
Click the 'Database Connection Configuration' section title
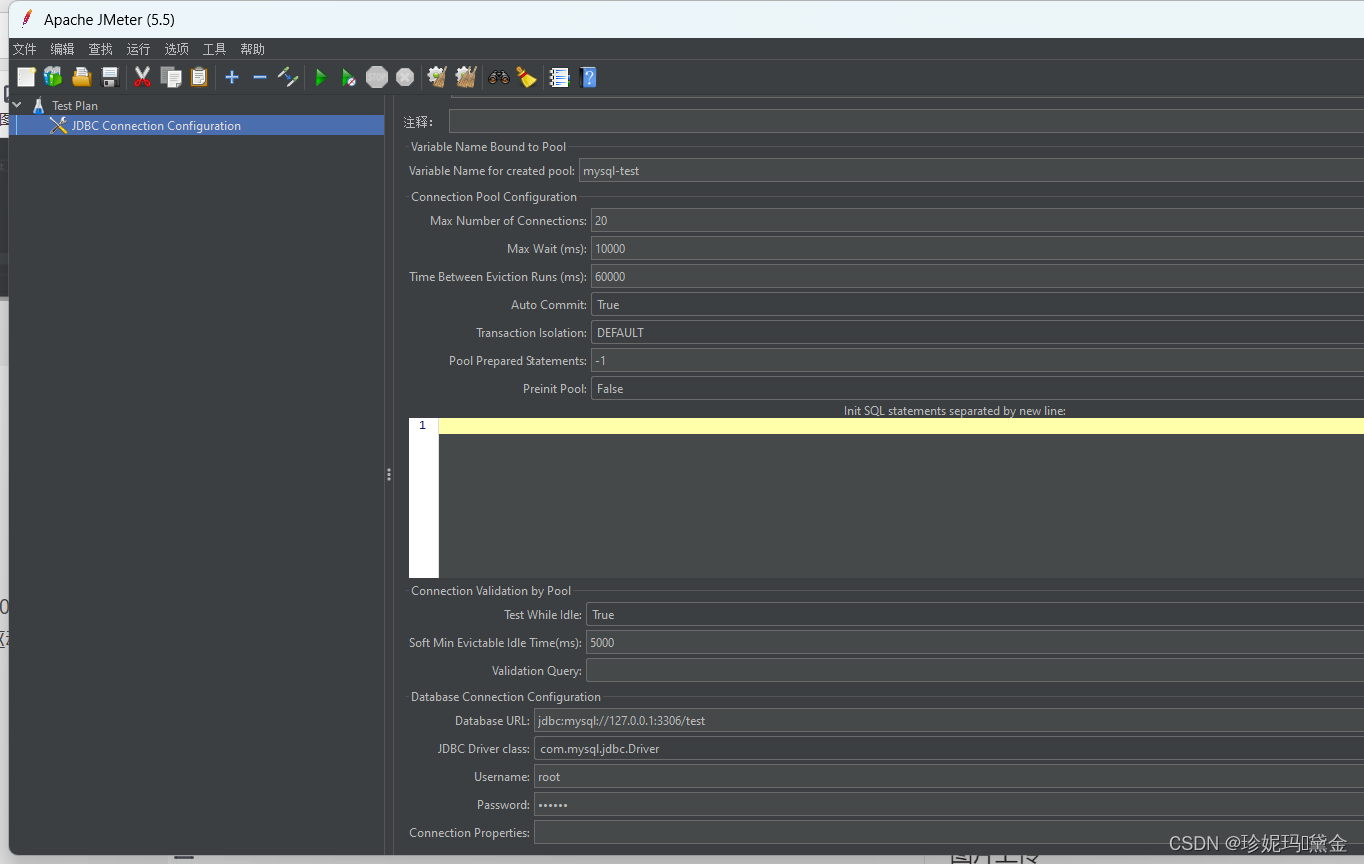pos(506,697)
